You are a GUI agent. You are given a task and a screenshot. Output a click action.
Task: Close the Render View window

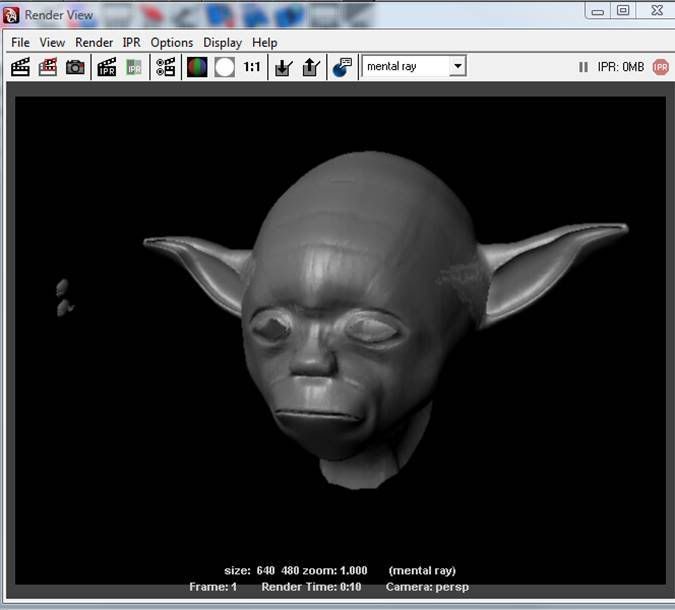(x=657, y=10)
